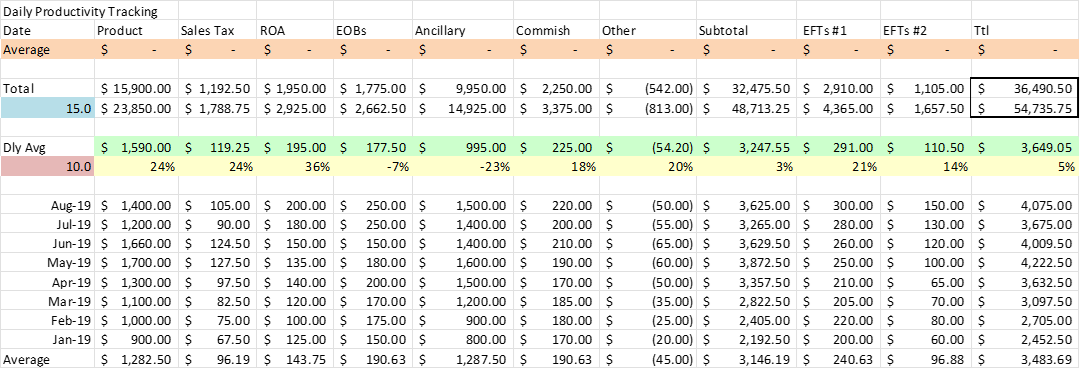Screen dimensions: 1080x369
Task: Click the 'Ancillary' header cell
Action: [463, 31]
